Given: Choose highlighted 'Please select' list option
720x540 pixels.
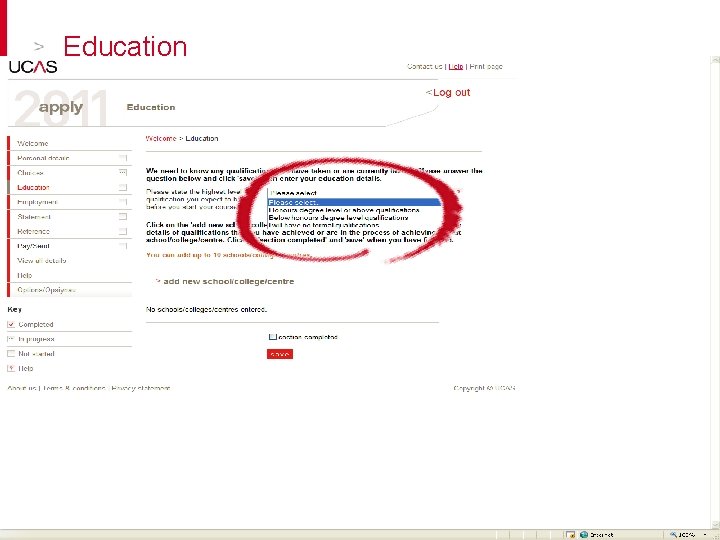Looking at the screenshot, I should coord(354,202).
